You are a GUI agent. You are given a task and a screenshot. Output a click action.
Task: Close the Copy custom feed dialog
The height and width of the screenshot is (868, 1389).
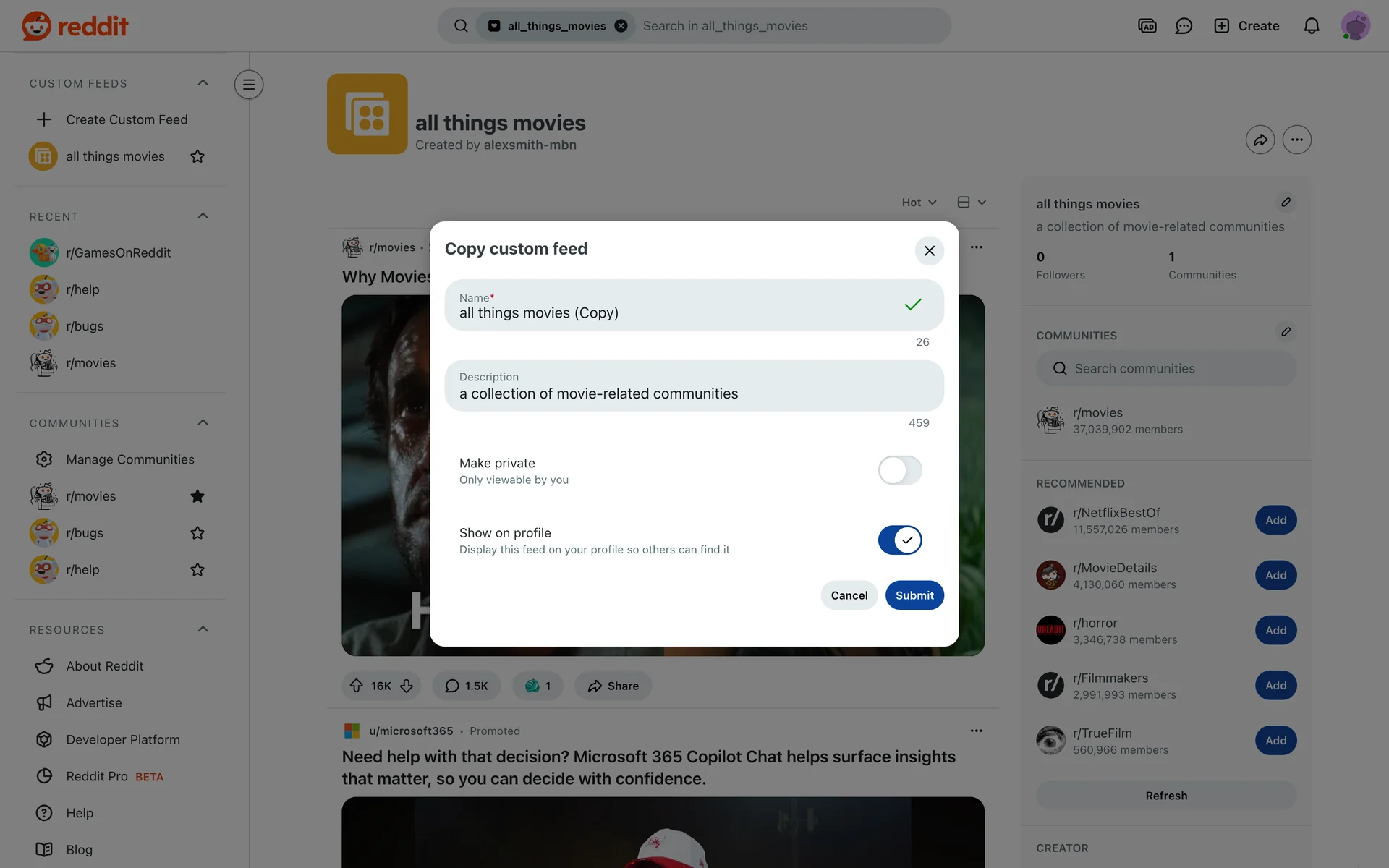pos(929,250)
